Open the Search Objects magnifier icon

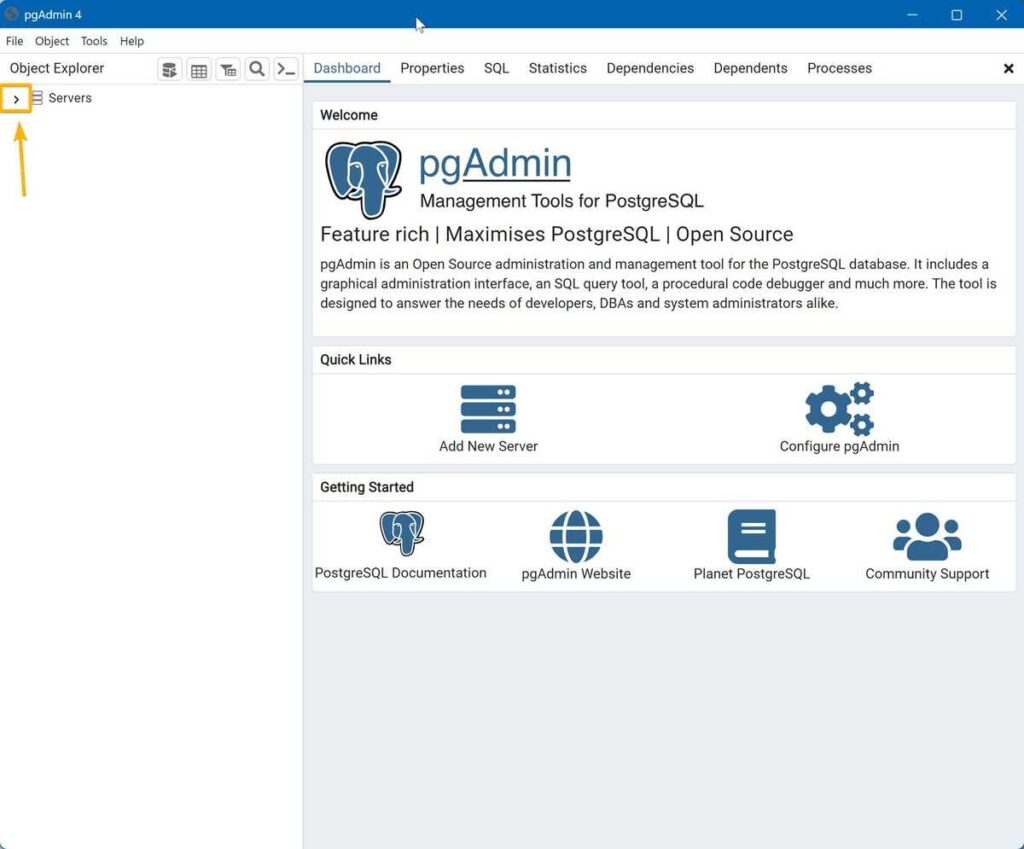(x=257, y=69)
